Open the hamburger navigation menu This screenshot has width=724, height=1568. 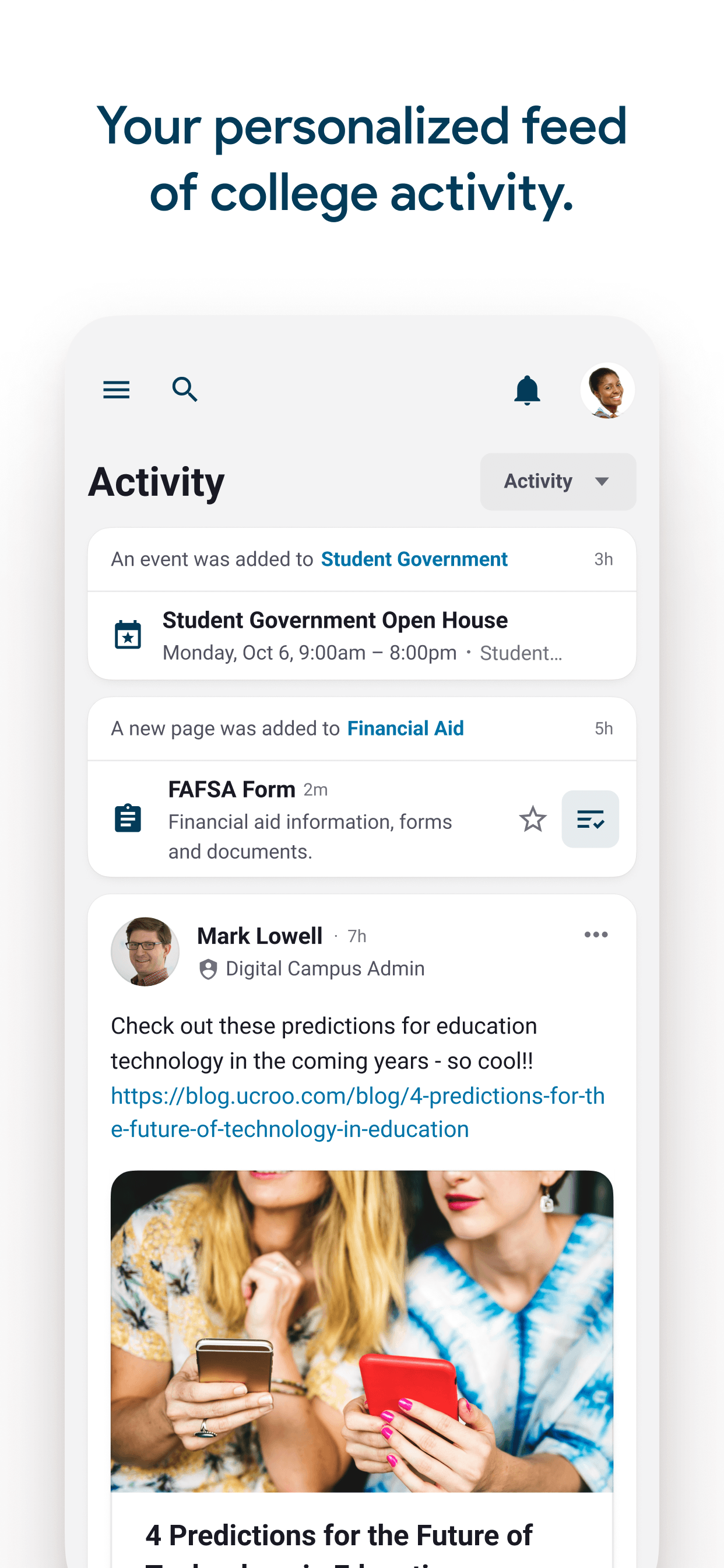click(116, 390)
